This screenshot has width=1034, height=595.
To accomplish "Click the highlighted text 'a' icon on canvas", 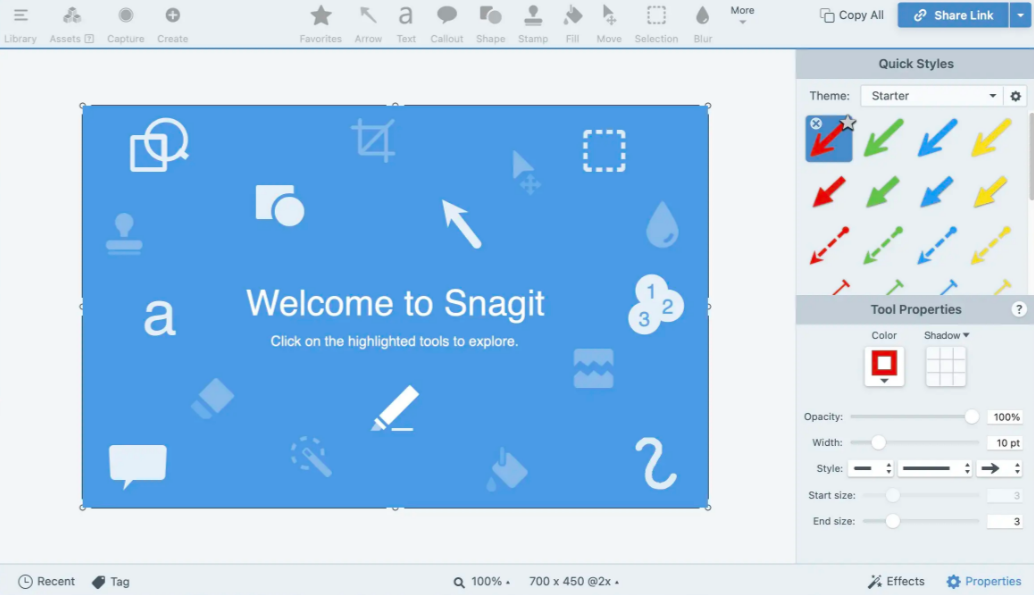I will [x=159, y=317].
